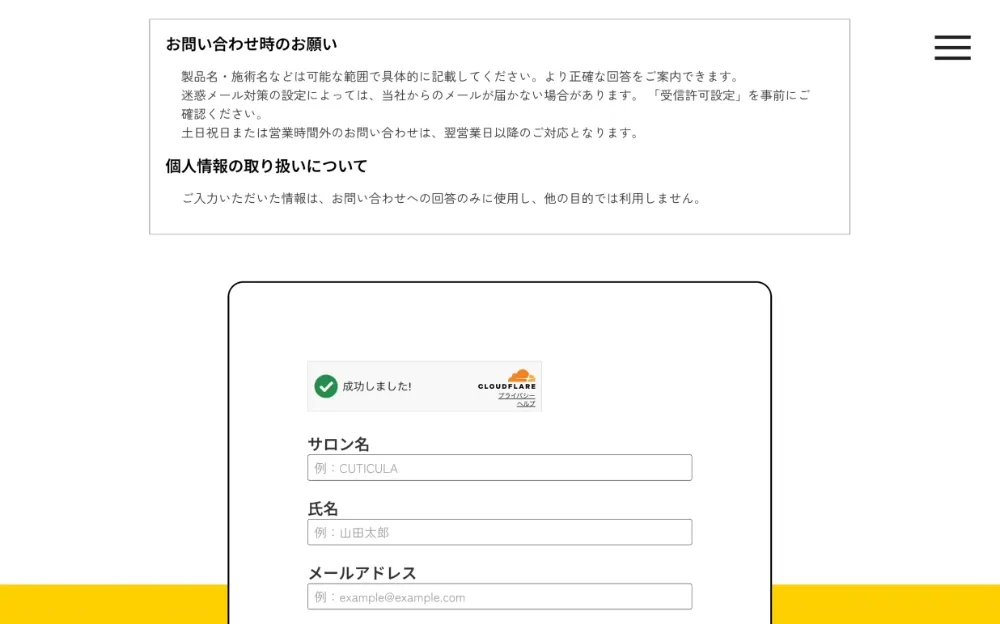The image size is (1000, 624).
Task: Click the メールアドレス label
Action: coord(362,573)
